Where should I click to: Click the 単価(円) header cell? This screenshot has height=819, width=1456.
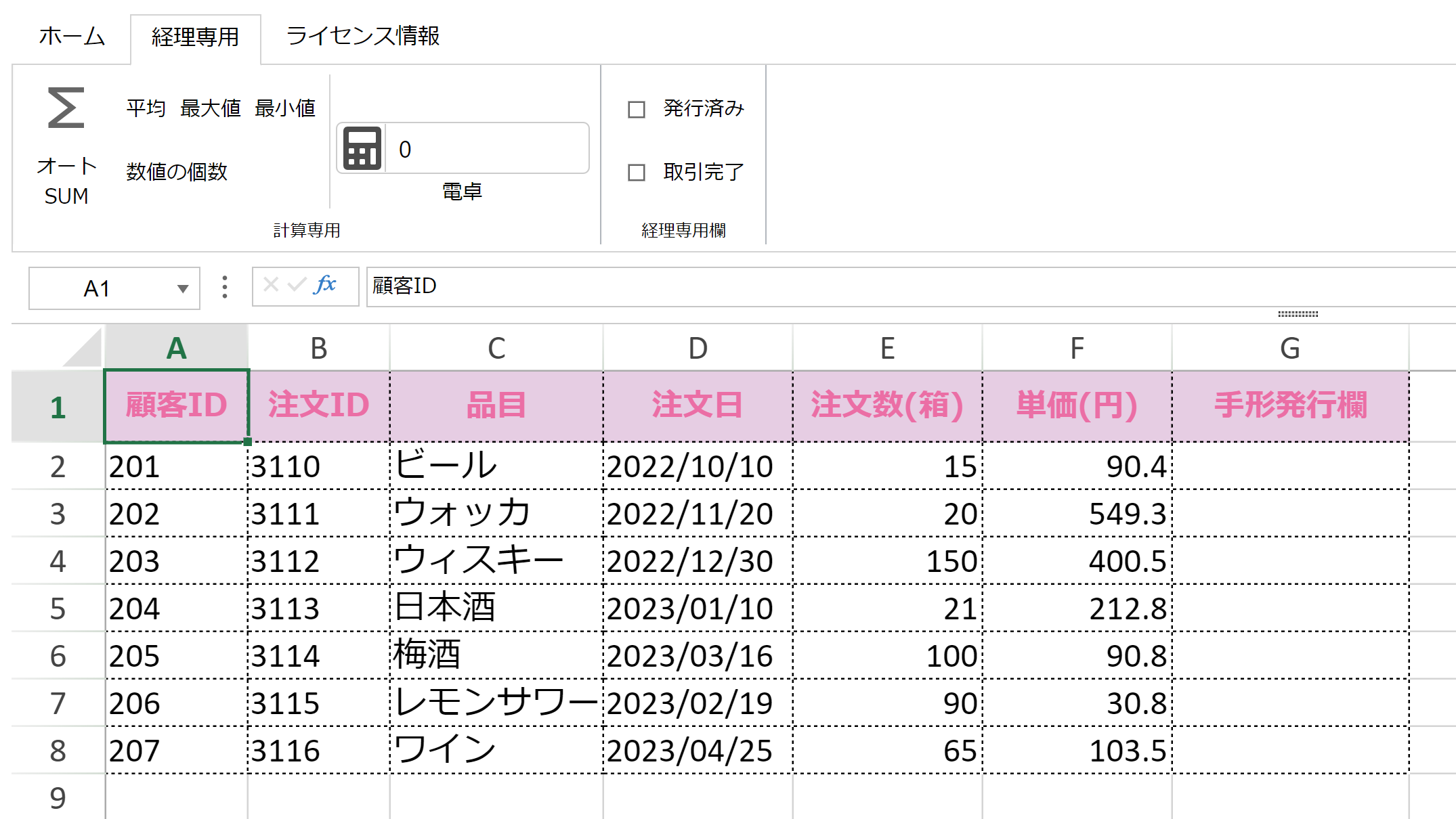[1077, 406]
